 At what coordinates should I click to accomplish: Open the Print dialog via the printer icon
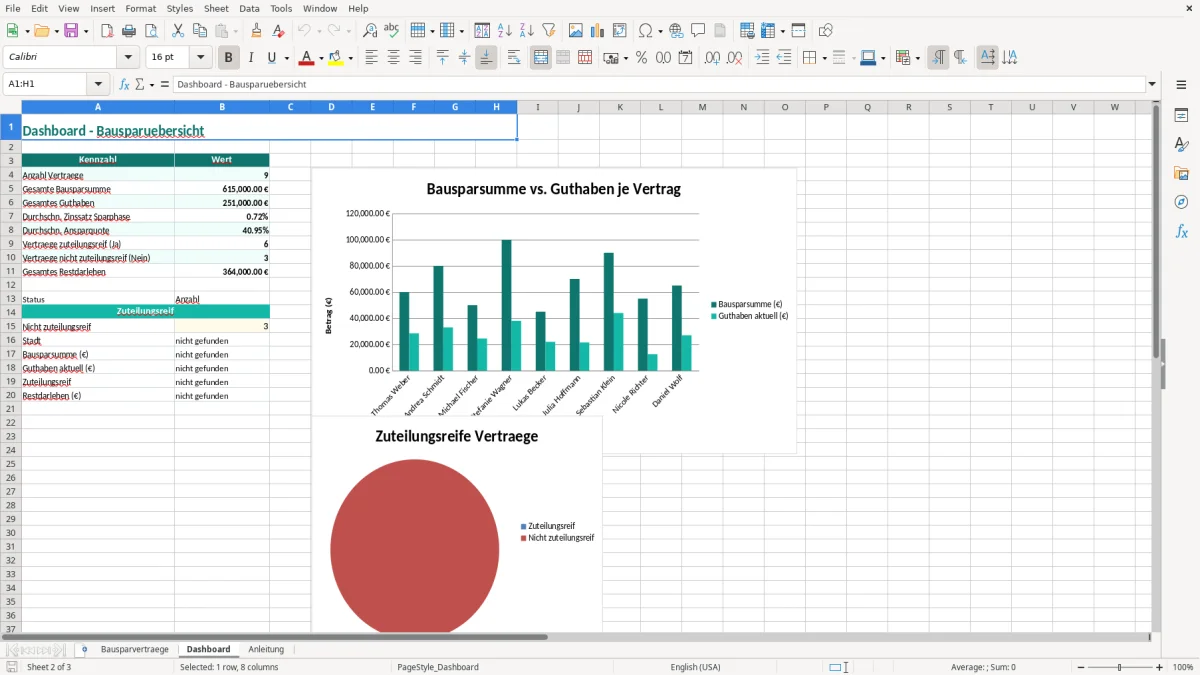click(129, 31)
